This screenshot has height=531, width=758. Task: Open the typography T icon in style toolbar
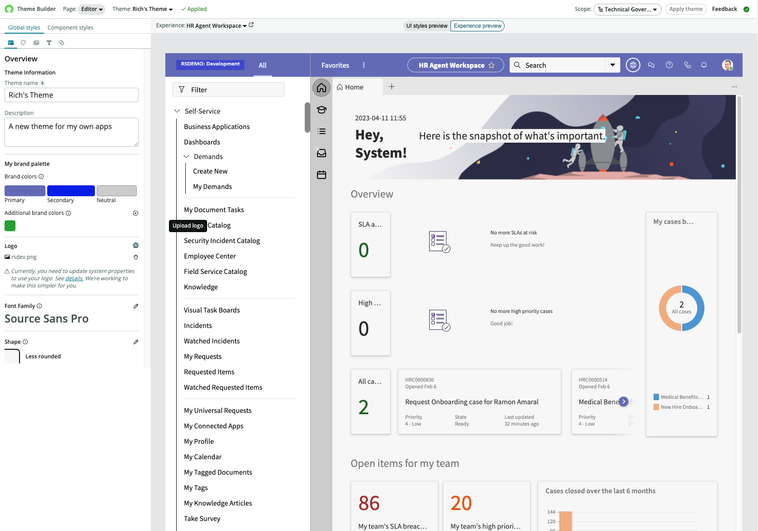point(49,43)
